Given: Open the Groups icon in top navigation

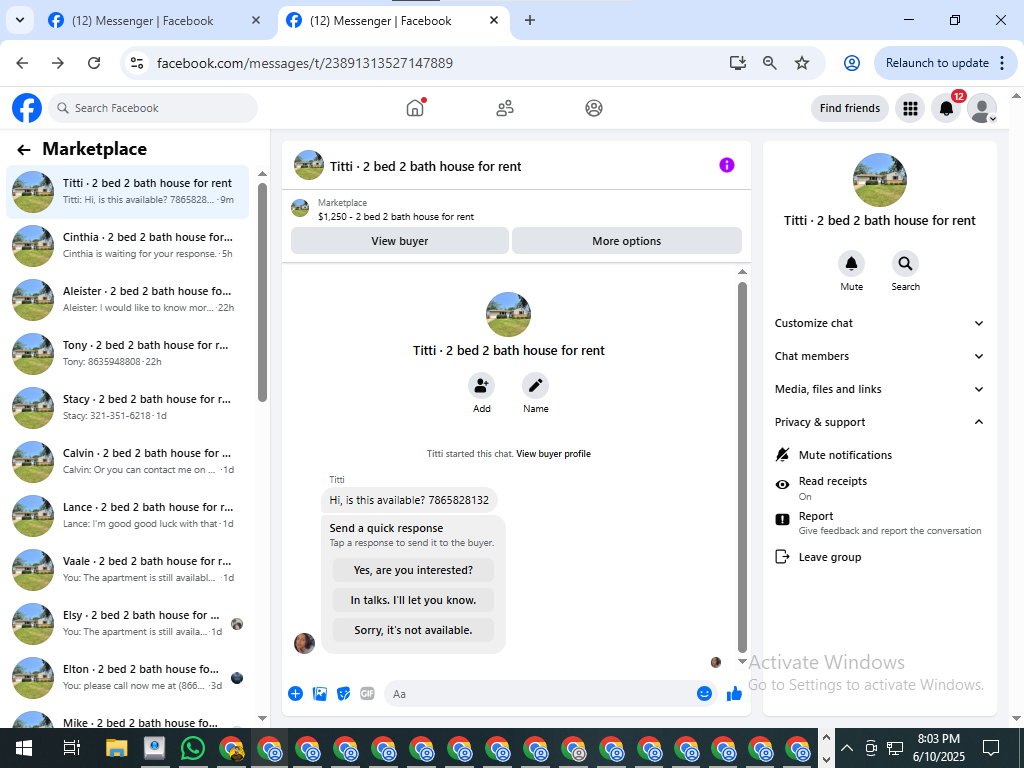Looking at the screenshot, I should tap(594, 108).
